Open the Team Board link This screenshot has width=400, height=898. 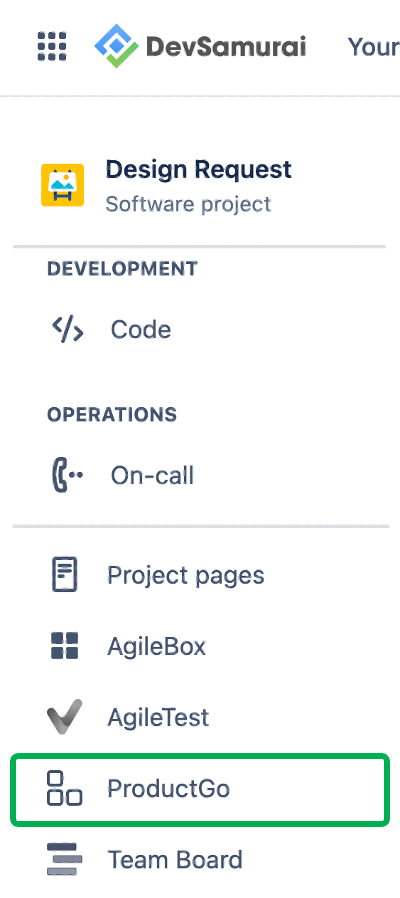(175, 860)
